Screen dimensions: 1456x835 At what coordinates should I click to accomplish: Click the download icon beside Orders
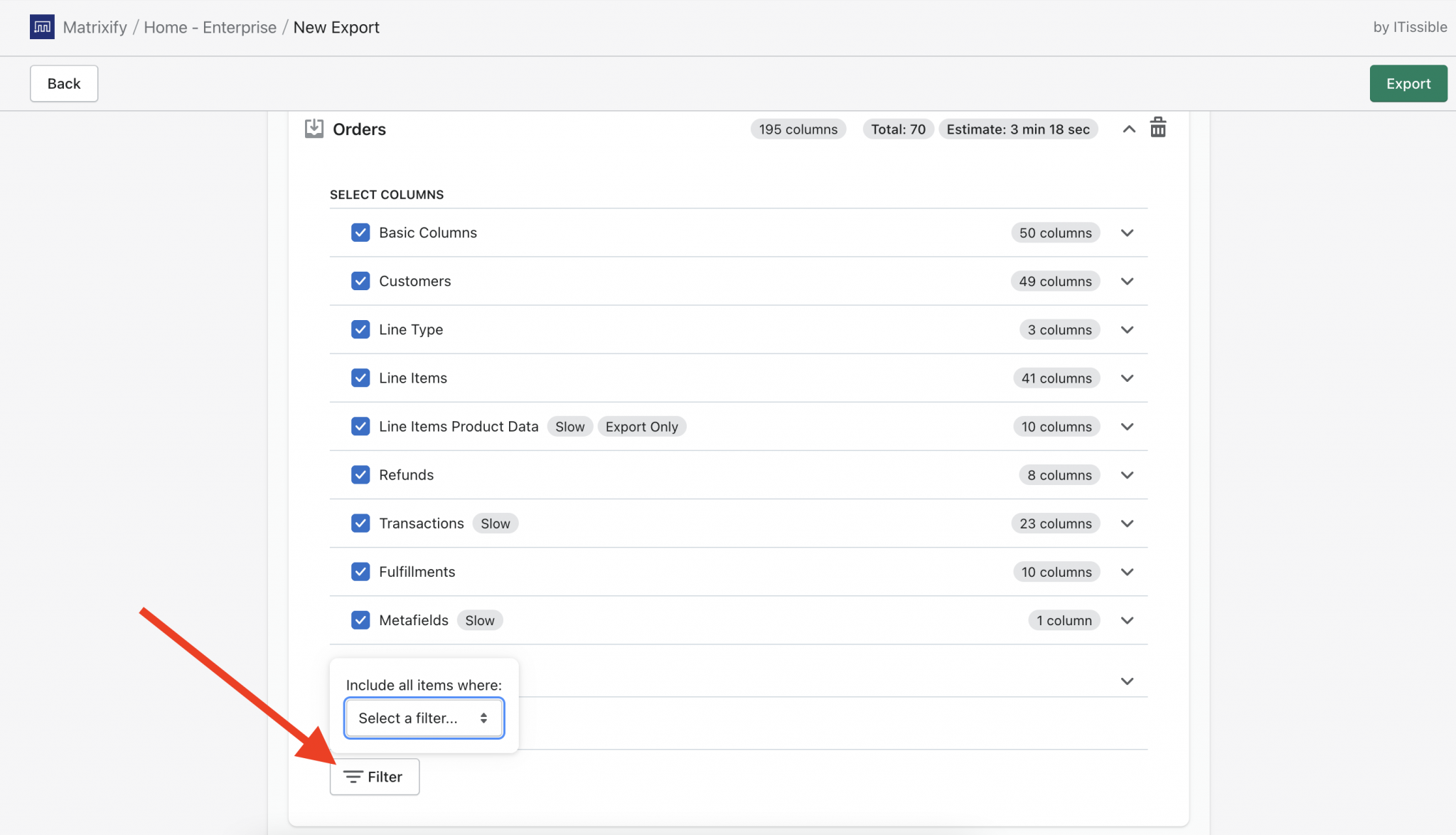[313, 128]
